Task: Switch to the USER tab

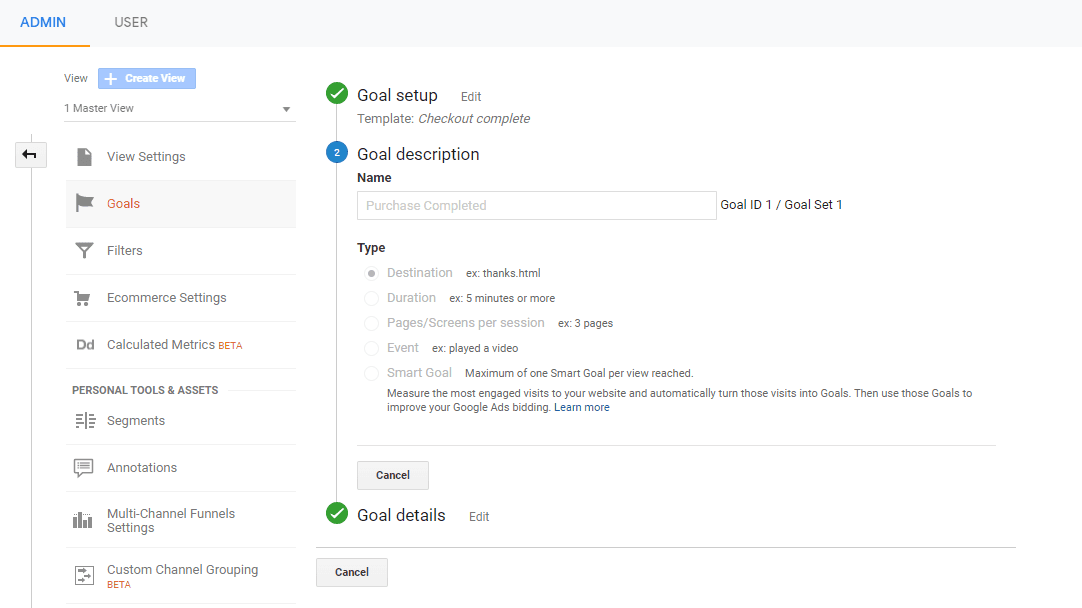Action: click(x=130, y=22)
